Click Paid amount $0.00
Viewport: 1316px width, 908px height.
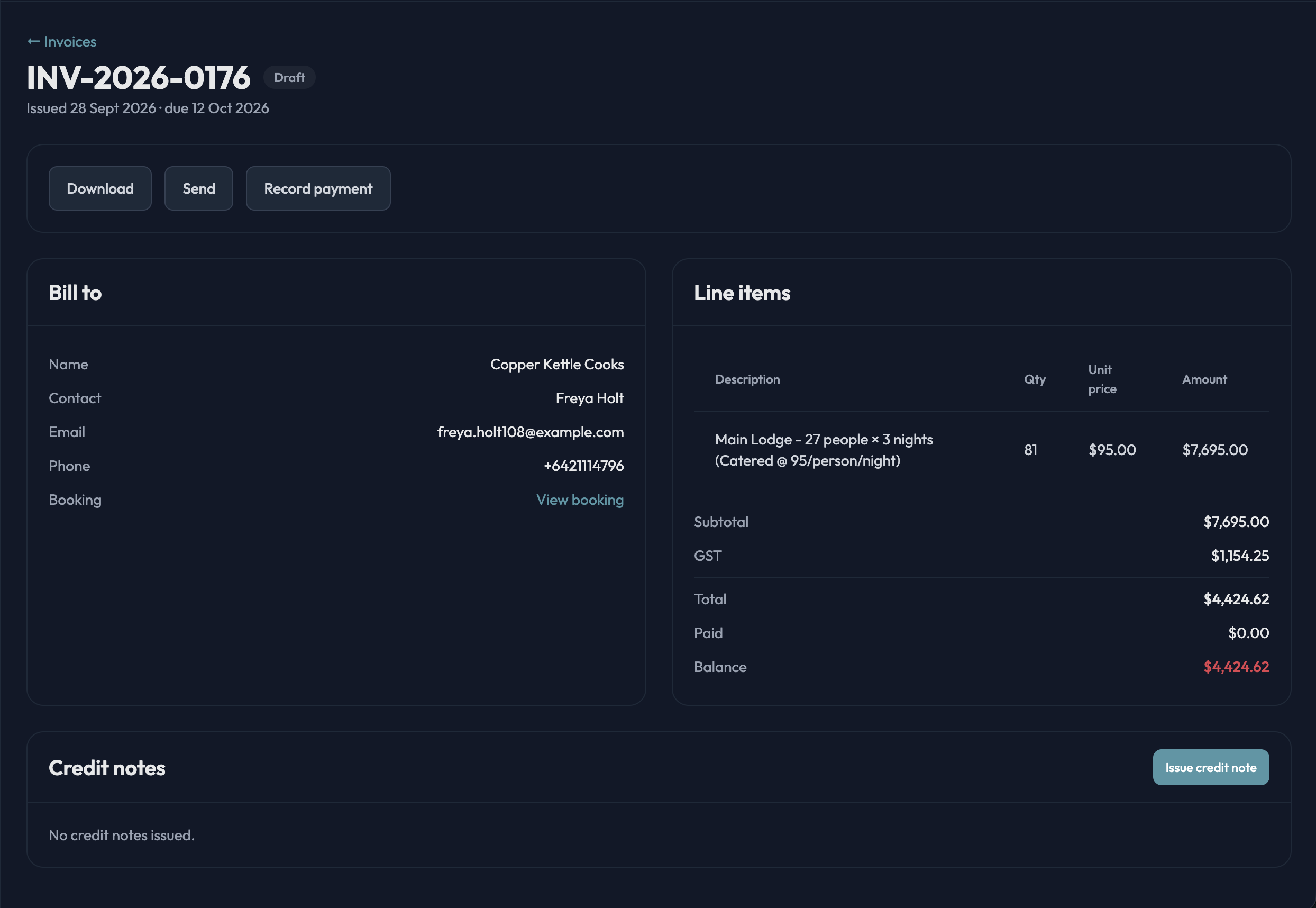[x=1248, y=633]
